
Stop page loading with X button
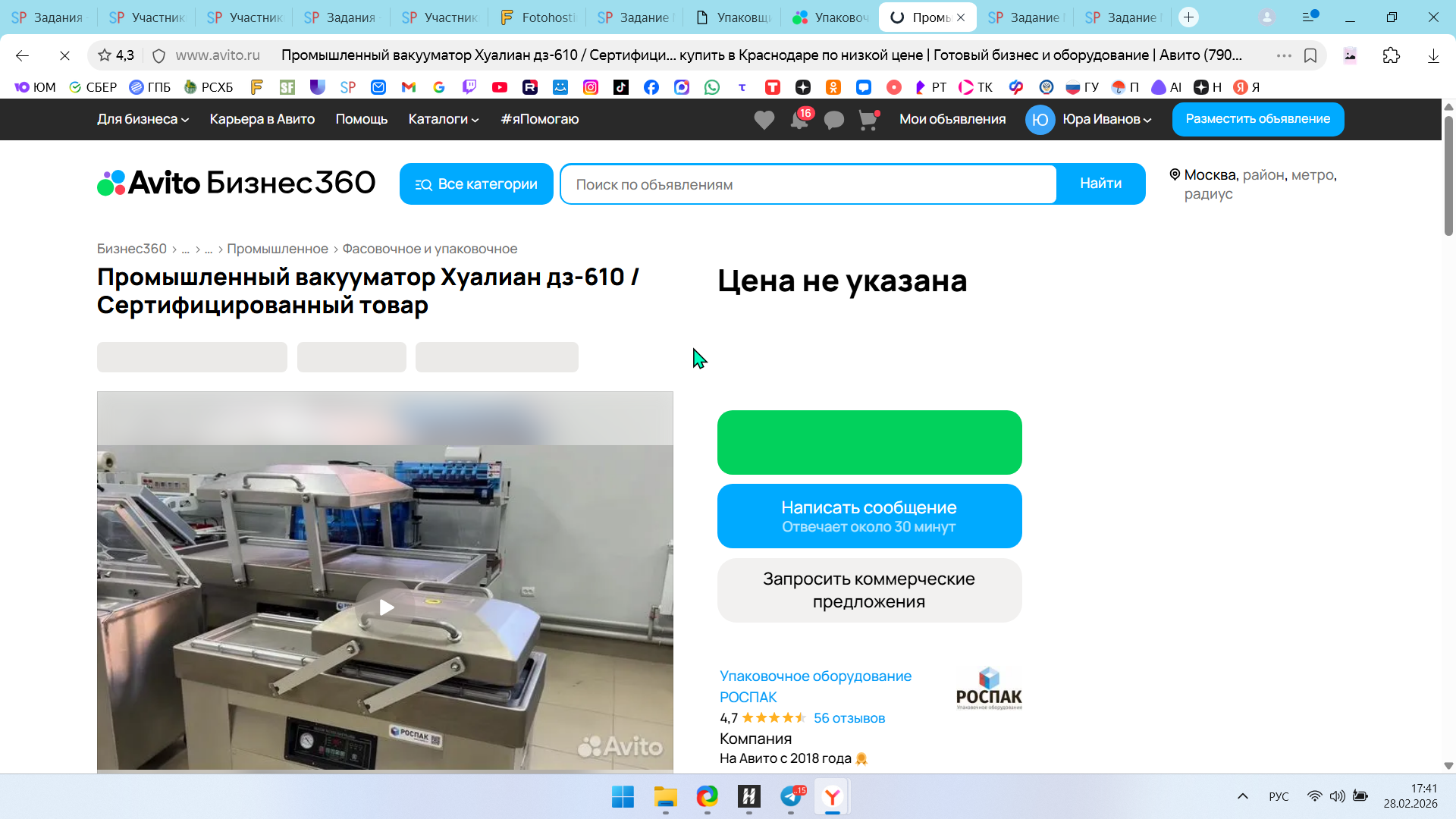click(x=64, y=55)
